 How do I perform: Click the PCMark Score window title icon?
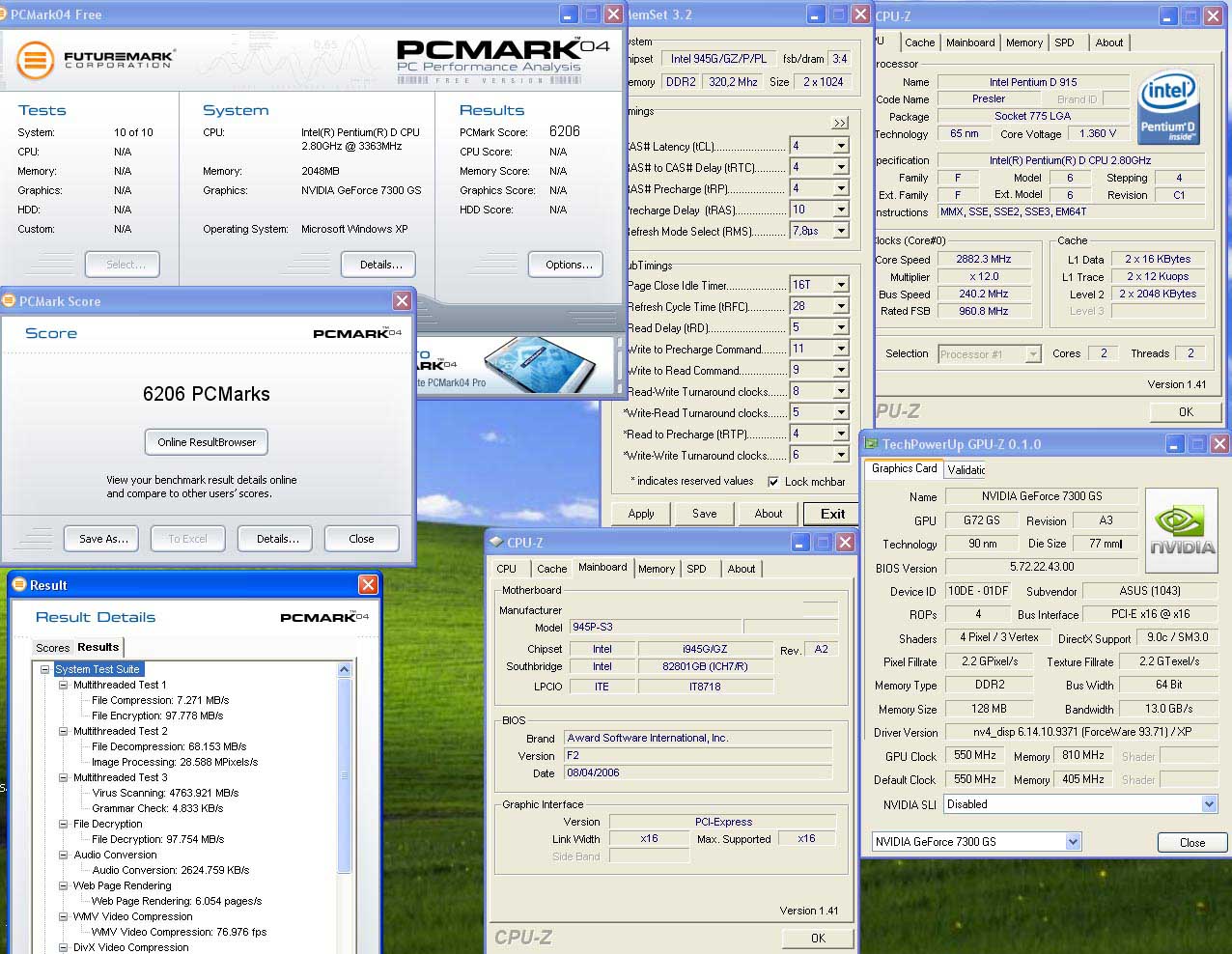tap(9, 301)
